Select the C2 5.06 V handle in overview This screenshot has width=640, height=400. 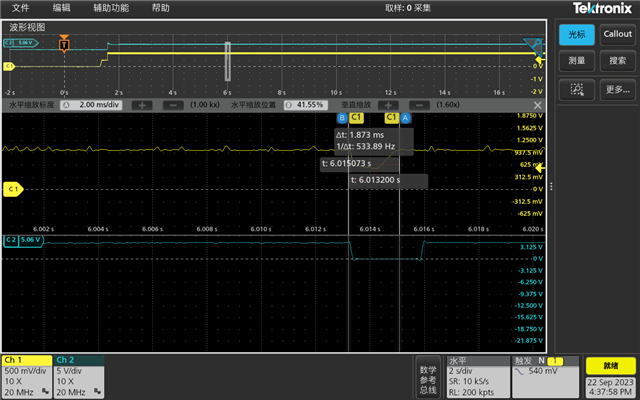coord(20,42)
